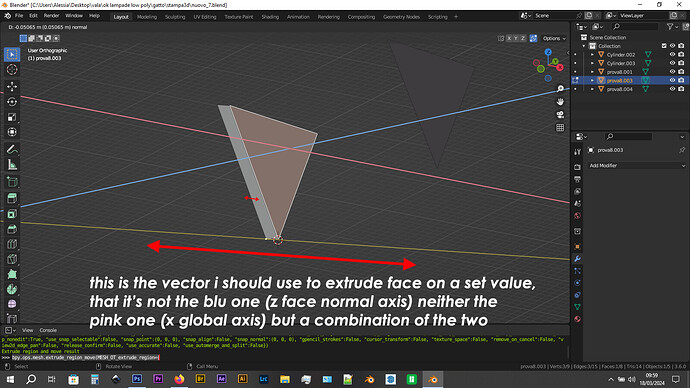Open Object properties tab
This screenshot has width=690, height=388.
577,246
